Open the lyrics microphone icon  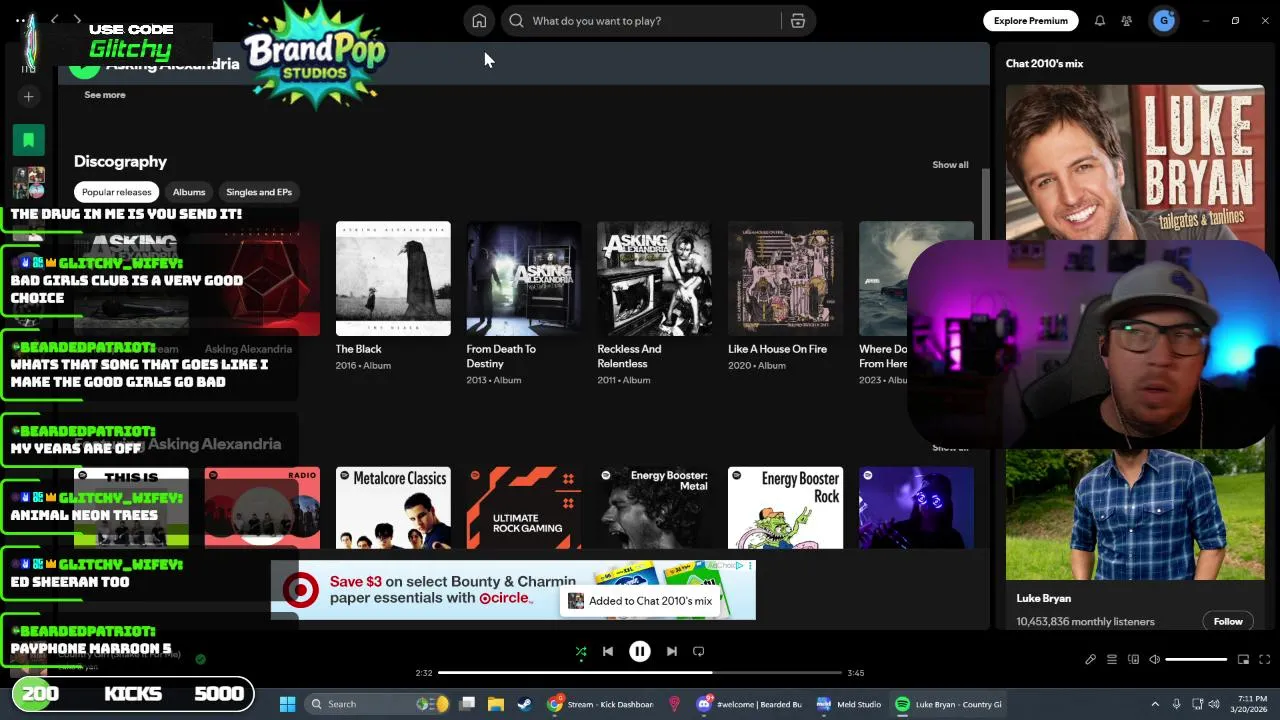tap(1091, 660)
